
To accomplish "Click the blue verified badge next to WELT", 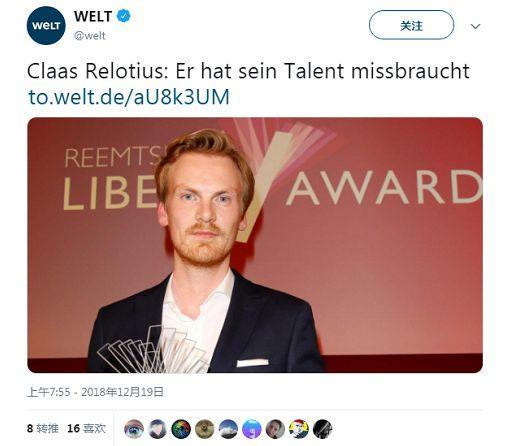I will tap(124, 16).
